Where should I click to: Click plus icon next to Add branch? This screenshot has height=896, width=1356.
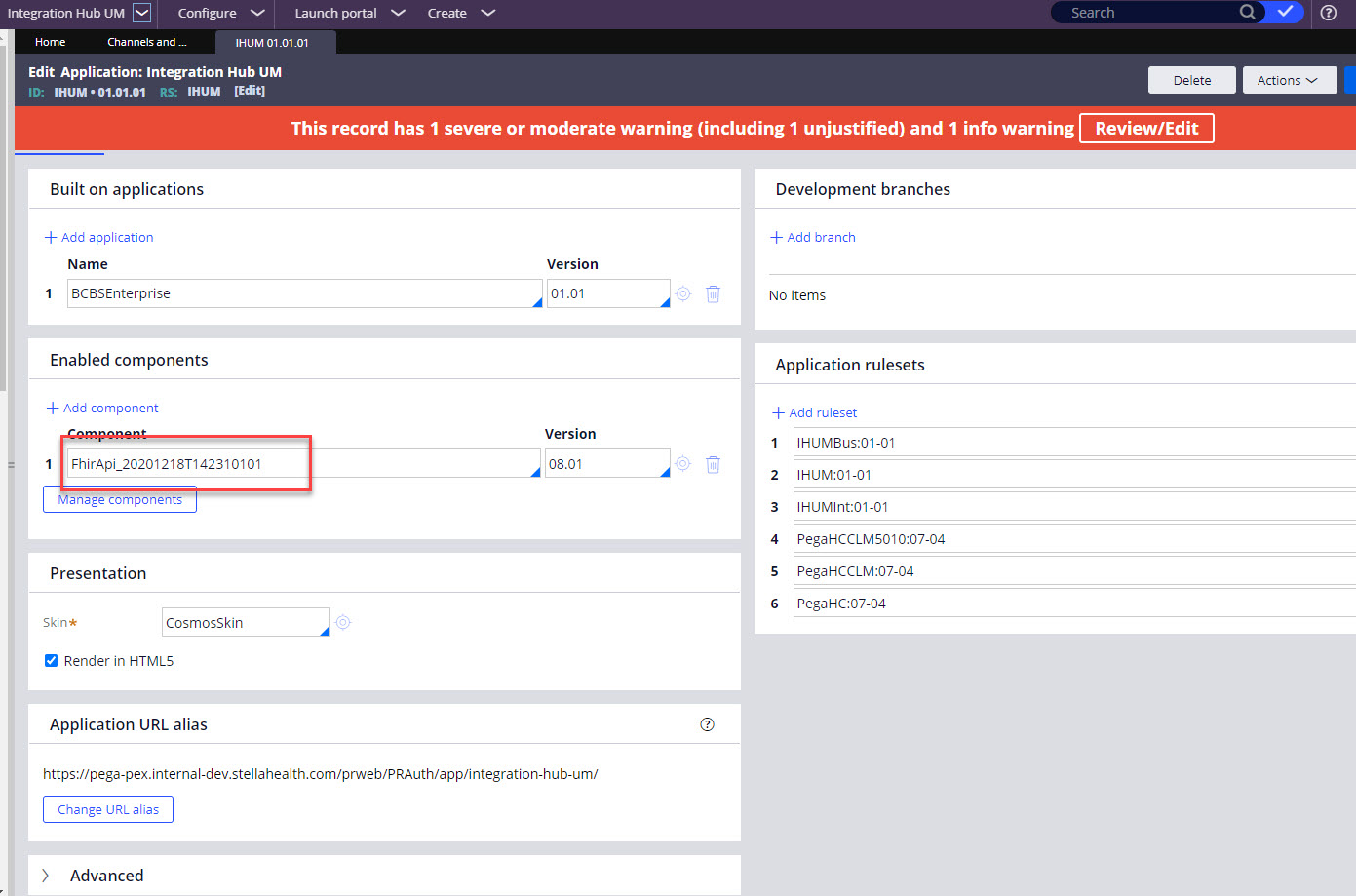(x=777, y=237)
